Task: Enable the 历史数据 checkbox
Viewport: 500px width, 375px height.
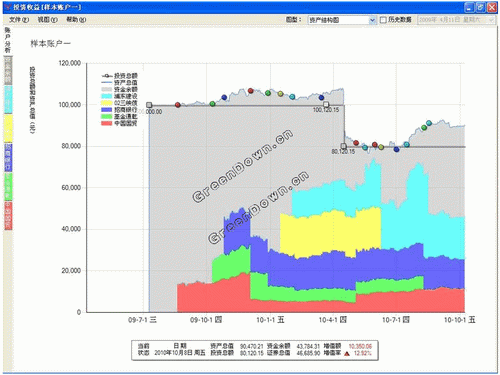Action: [383, 20]
